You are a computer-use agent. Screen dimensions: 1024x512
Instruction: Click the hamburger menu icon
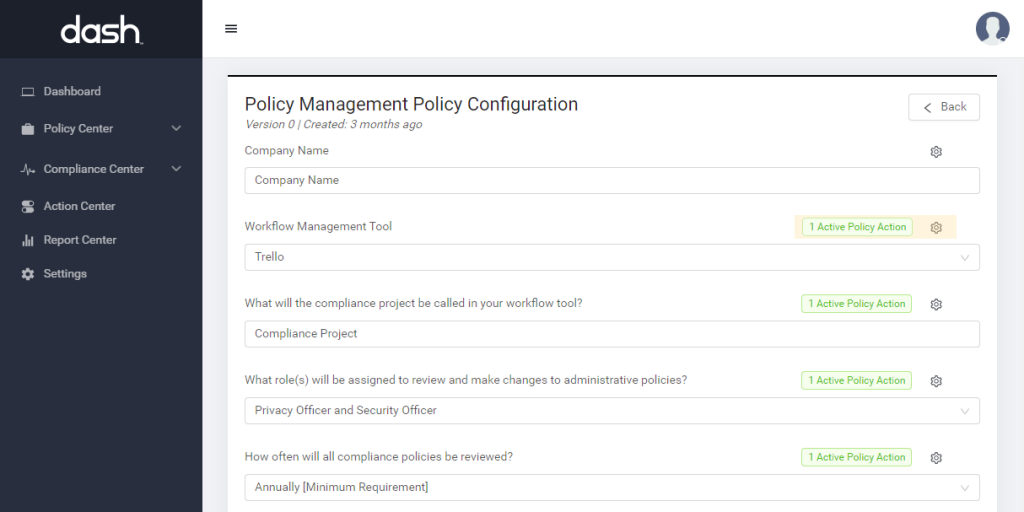click(x=231, y=29)
